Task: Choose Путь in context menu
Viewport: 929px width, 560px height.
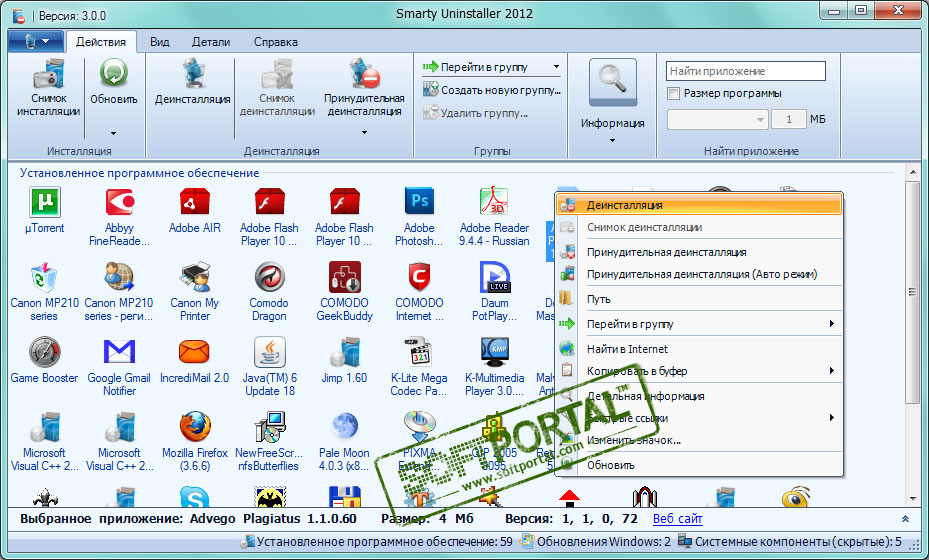Action: (x=699, y=299)
